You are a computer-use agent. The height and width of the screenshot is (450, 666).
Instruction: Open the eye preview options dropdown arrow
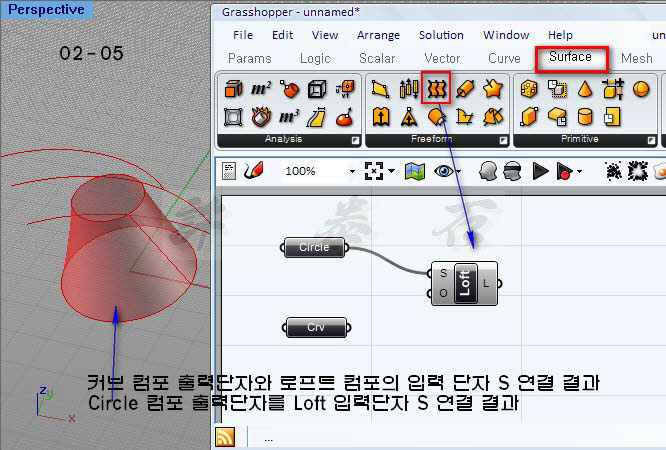click(x=459, y=172)
